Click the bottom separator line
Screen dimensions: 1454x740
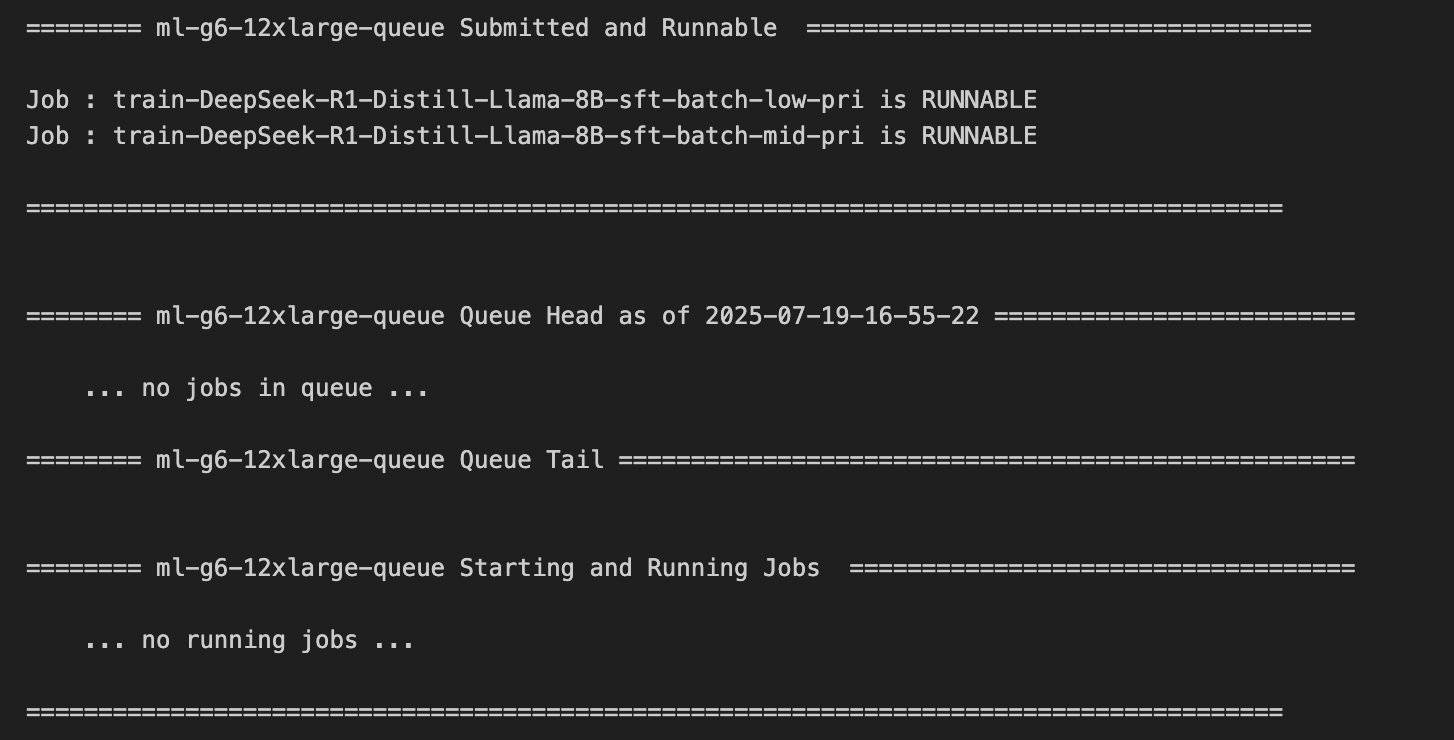[654, 712]
